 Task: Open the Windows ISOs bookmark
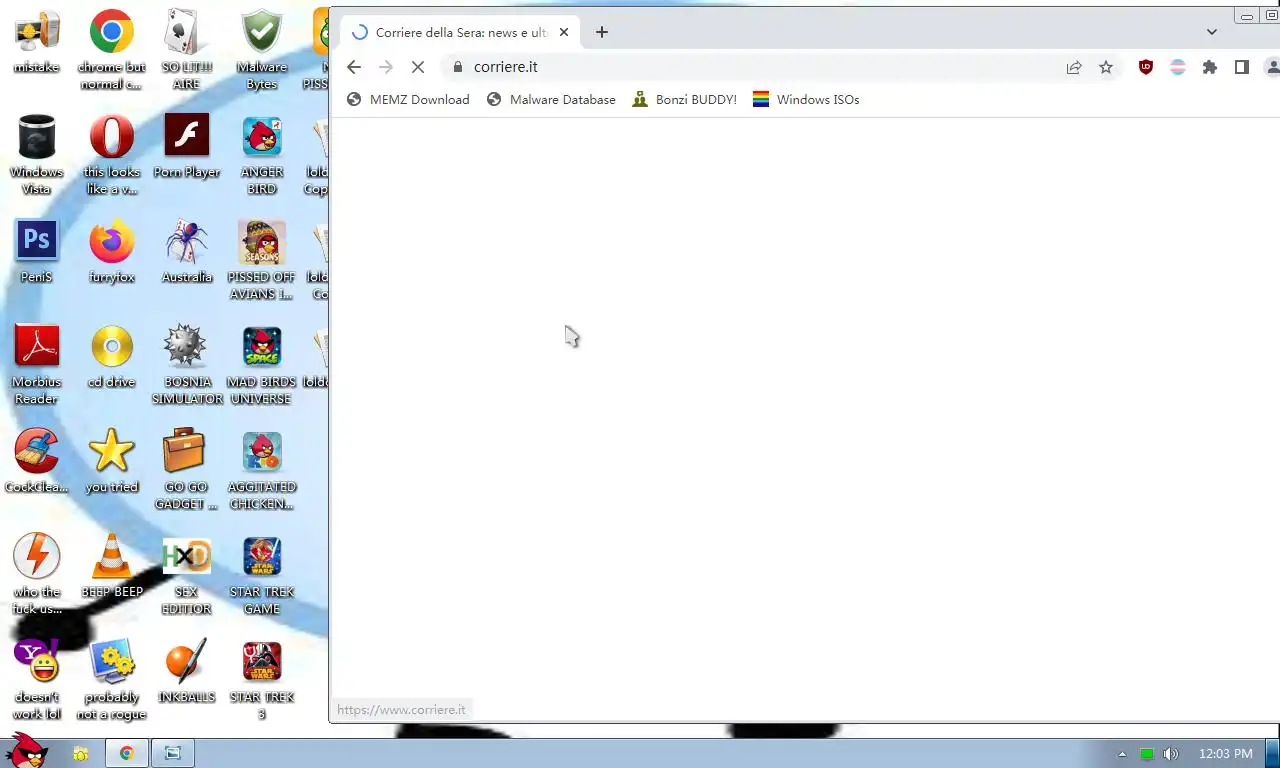coord(806,100)
